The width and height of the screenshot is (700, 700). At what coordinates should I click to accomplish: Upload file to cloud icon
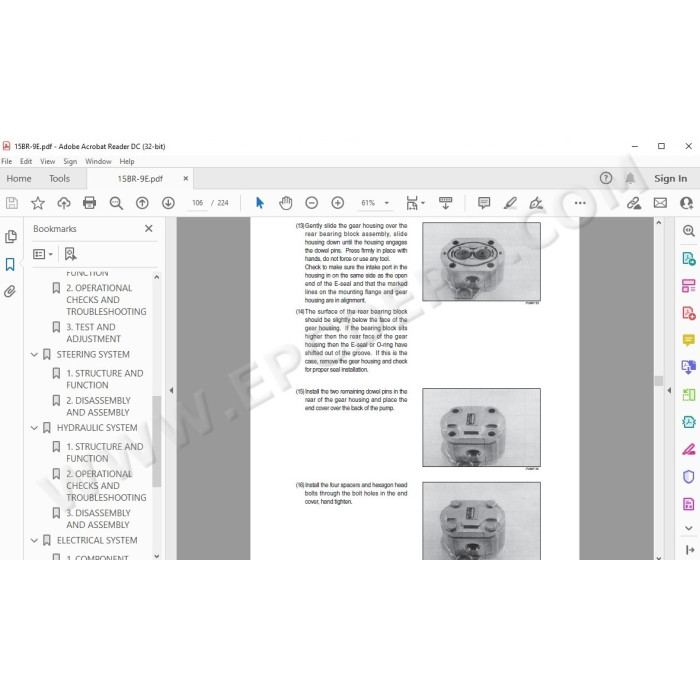pos(64,203)
